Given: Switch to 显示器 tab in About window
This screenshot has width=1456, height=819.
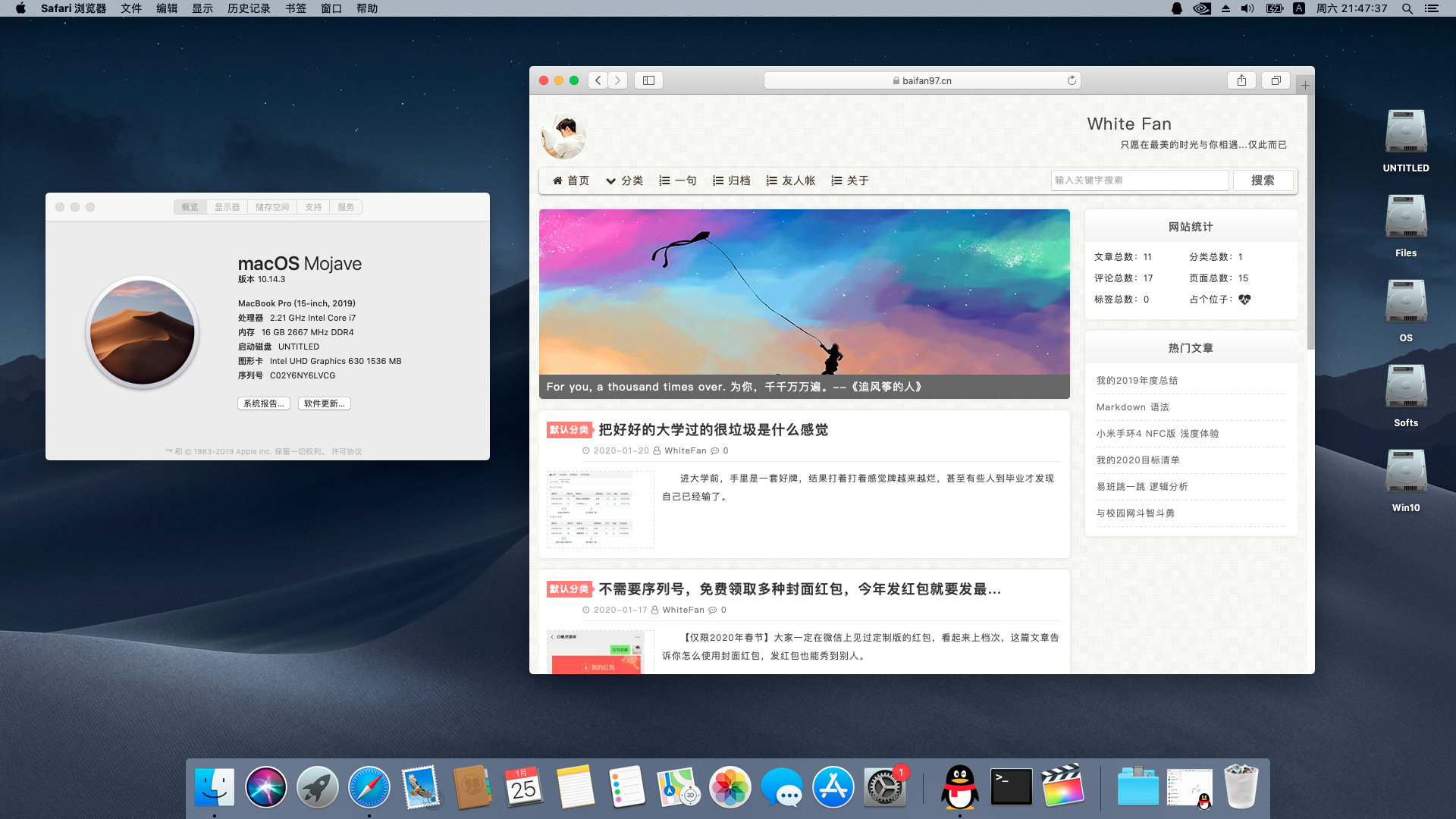Looking at the screenshot, I should point(227,207).
